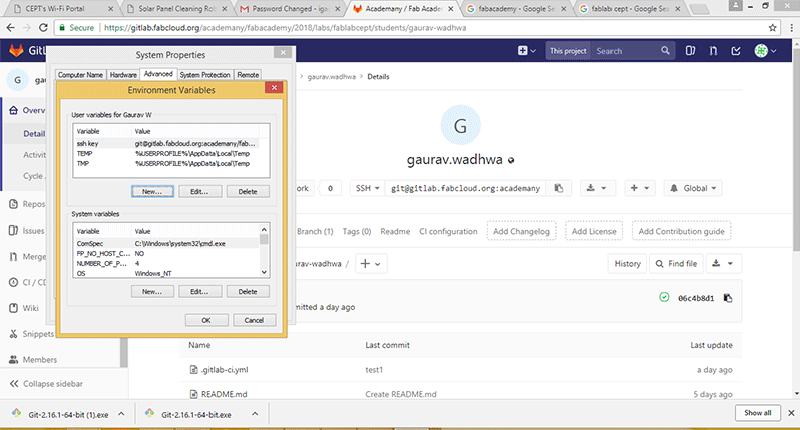Open the new item plus menu in navbar
800x430 pixels.
(x=527, y=50)
